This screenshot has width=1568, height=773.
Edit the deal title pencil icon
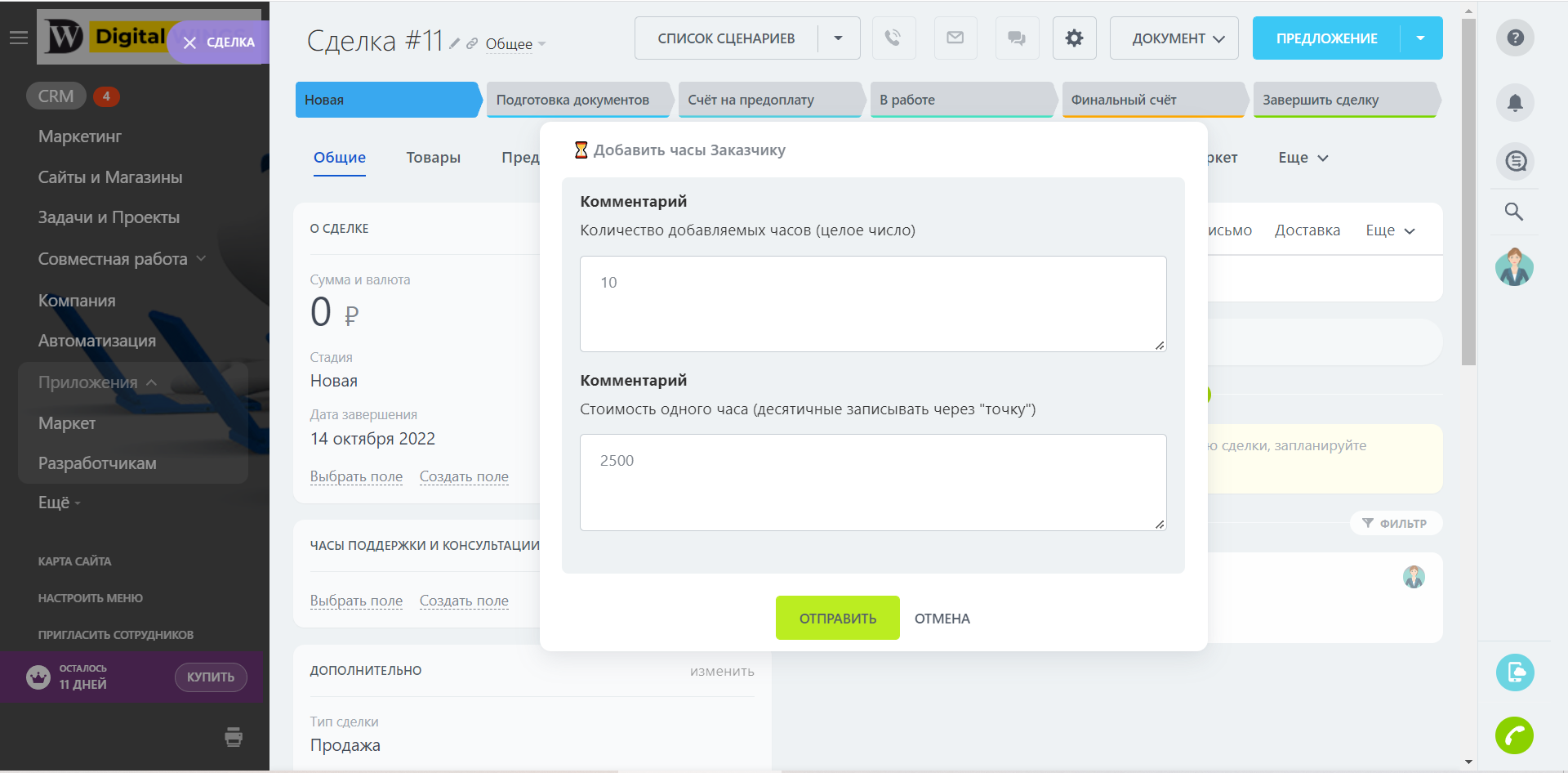[455, 43]
